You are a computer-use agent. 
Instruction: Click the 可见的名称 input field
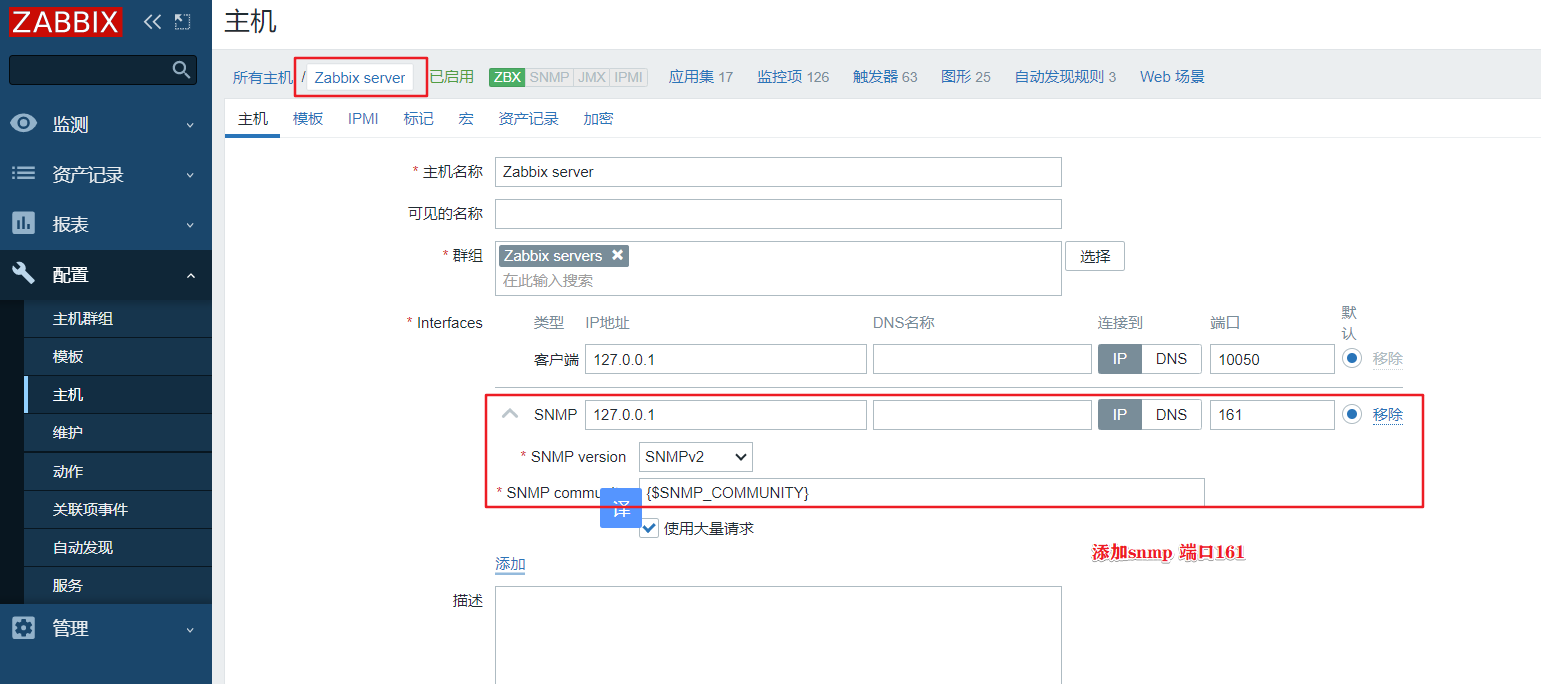778,214
